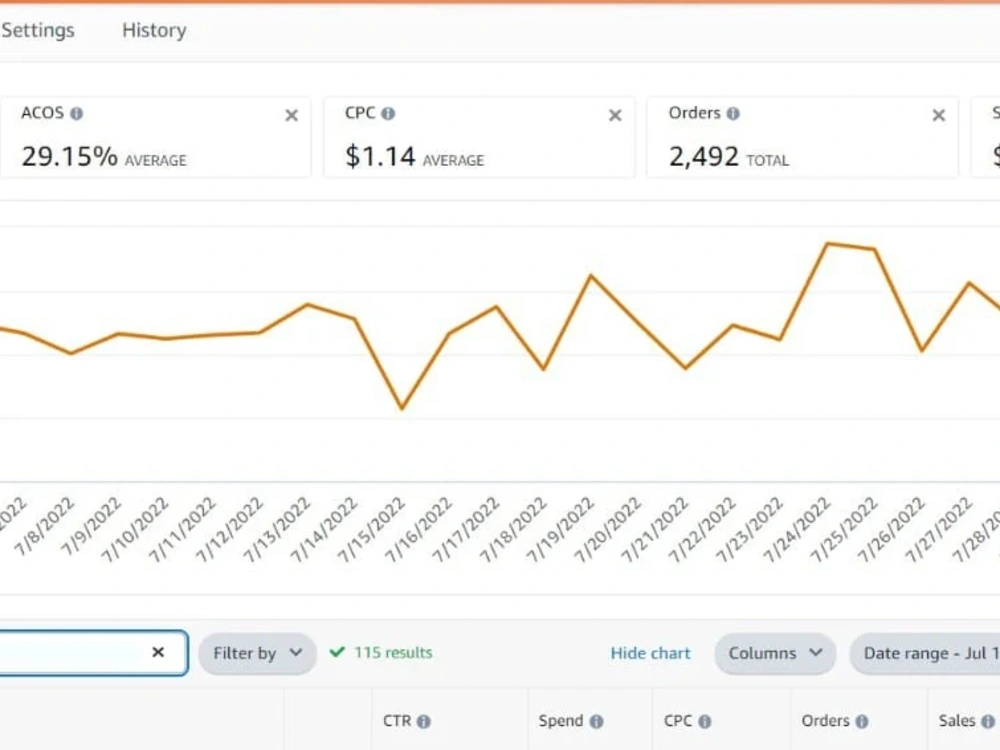Open CTR column info tooltip icon
The height and width of the screenshot is (750, 1000).
423,721
